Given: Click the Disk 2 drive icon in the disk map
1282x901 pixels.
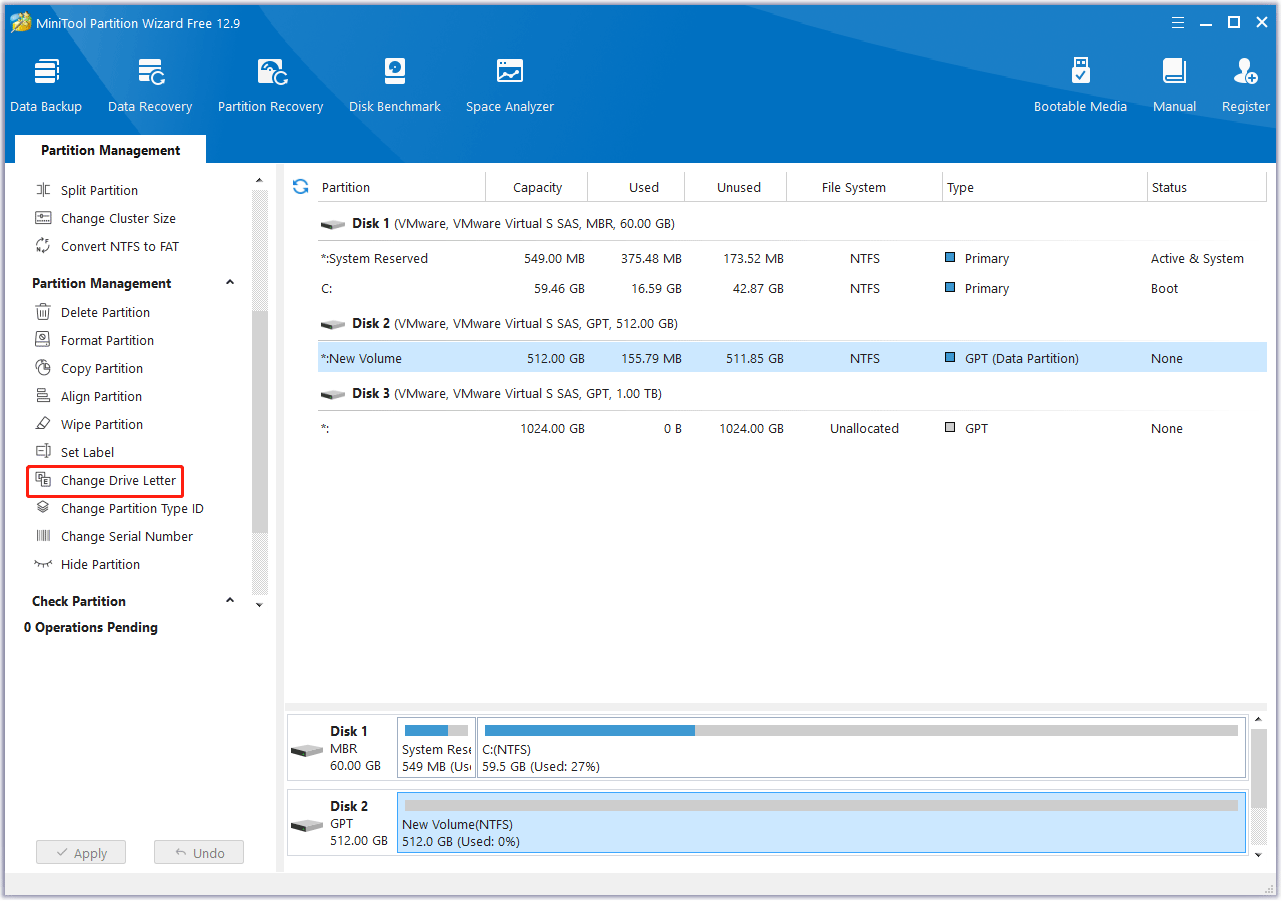Looking at the screenshot, I should pos(307,825).
